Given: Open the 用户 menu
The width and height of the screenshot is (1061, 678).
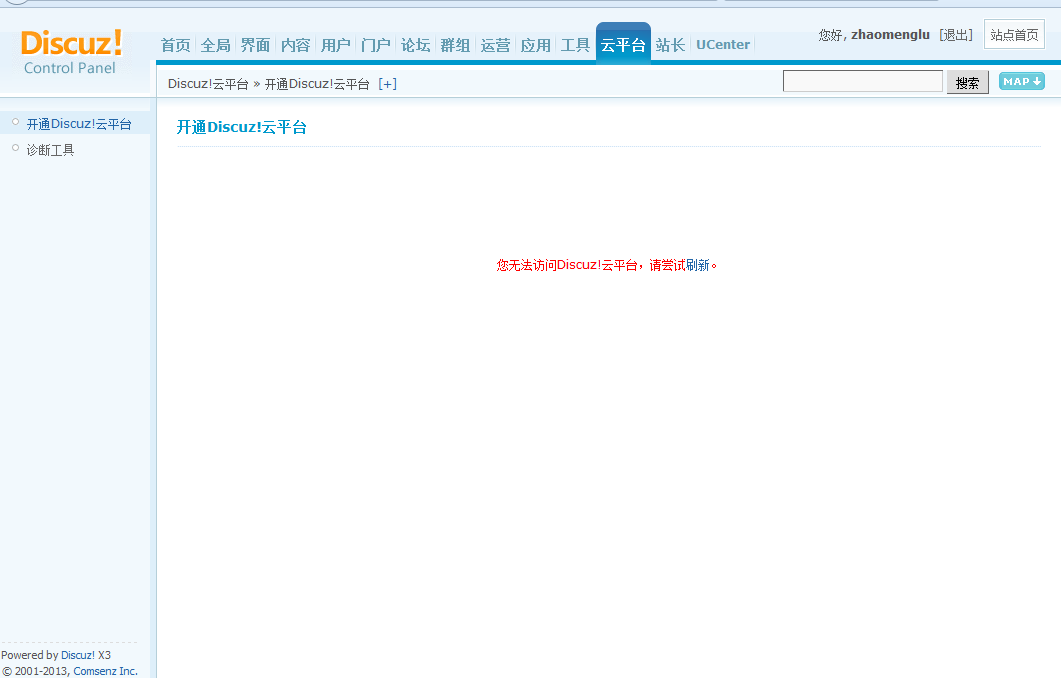Looking at the screenshot, I should 336,45.
